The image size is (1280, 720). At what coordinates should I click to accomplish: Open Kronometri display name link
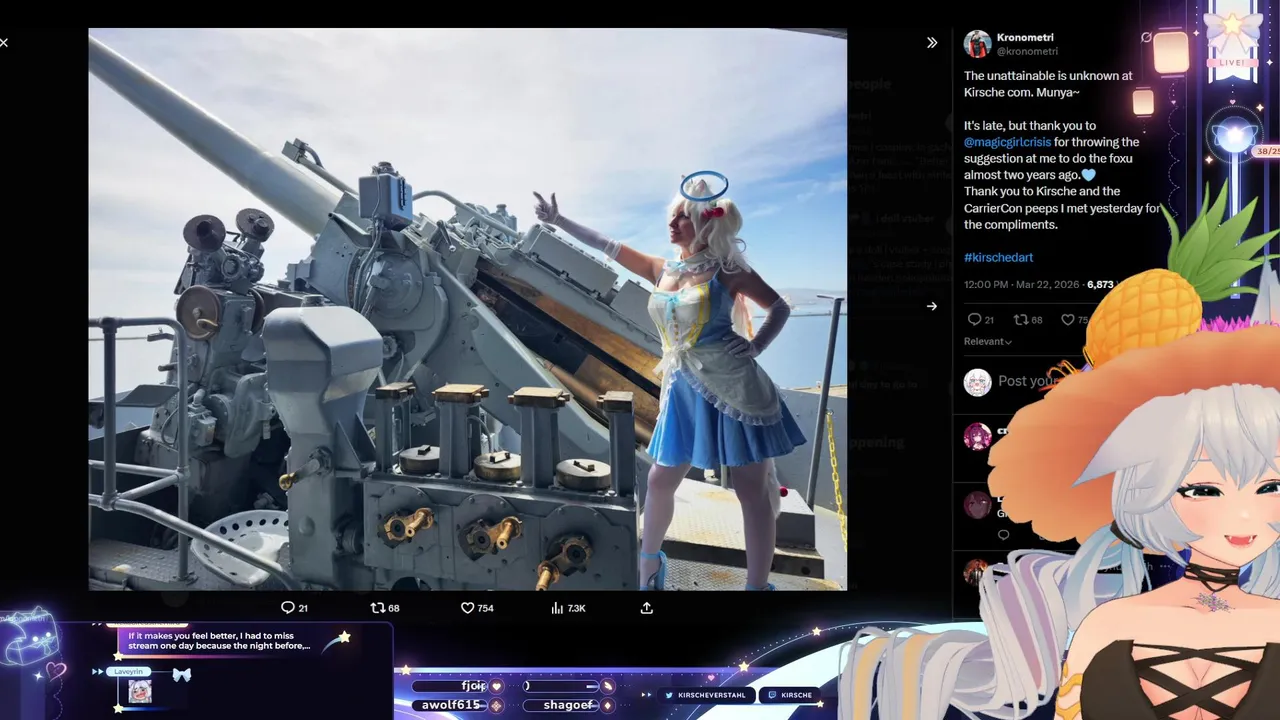1025,37
